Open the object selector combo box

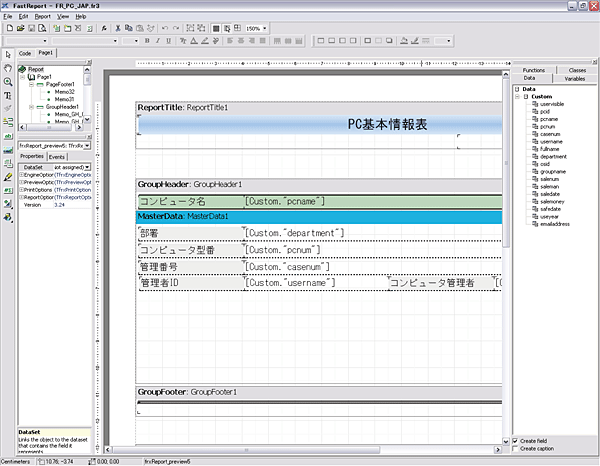[x=87, y=146]
